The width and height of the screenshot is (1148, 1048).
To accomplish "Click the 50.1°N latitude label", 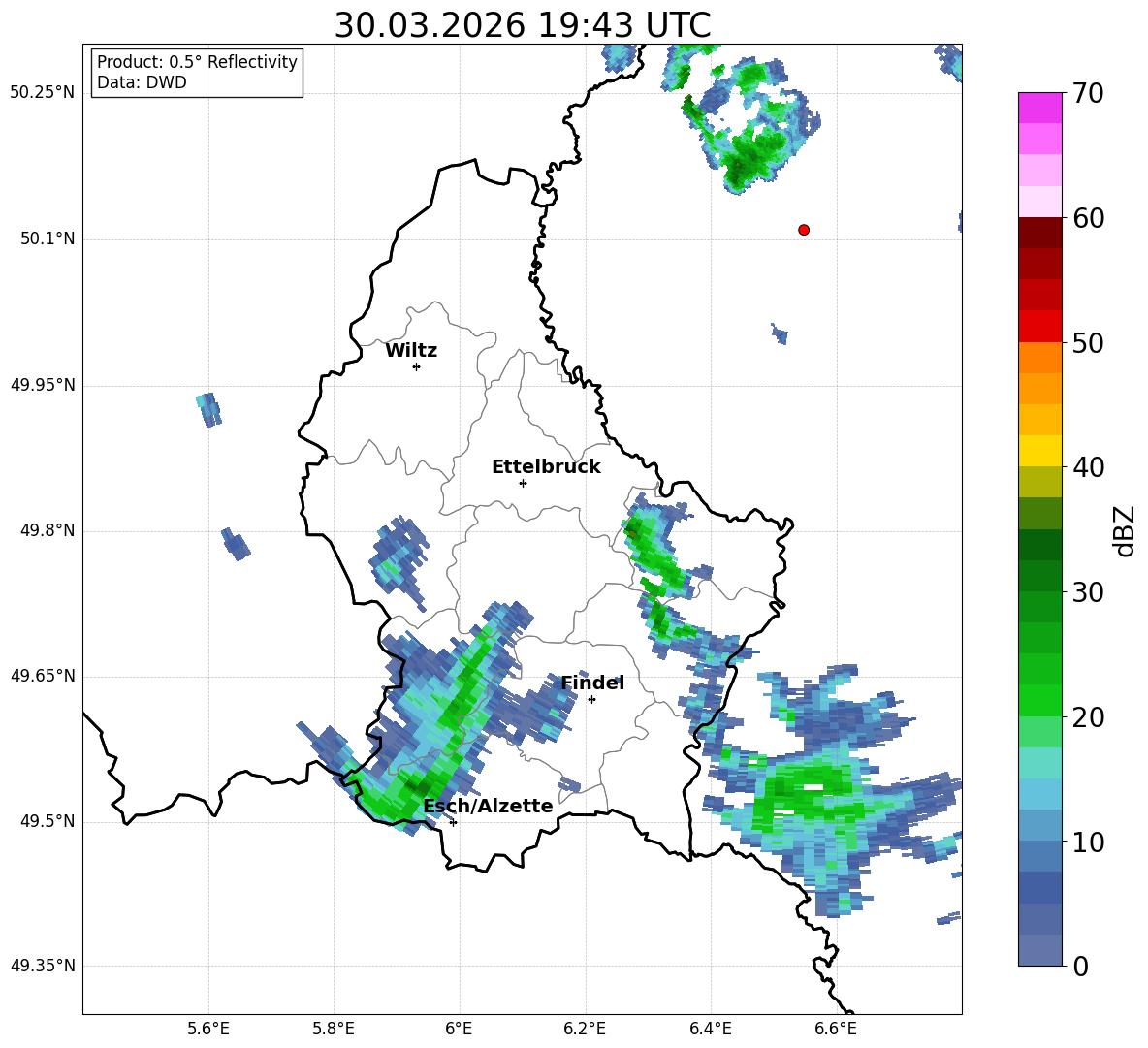I will click(x=47, y=238).
